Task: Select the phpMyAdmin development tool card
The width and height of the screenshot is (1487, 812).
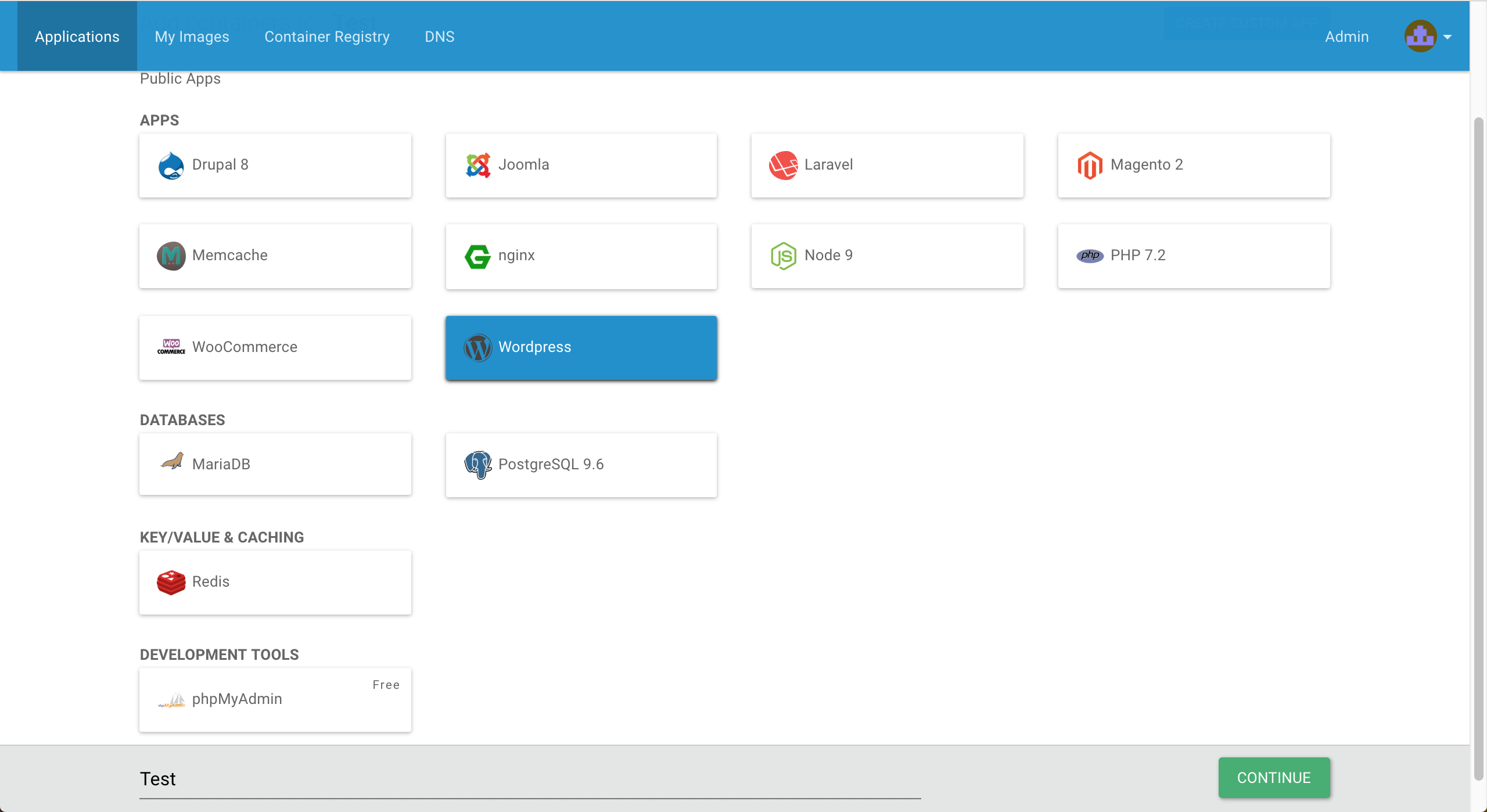Action: [275, 700]
